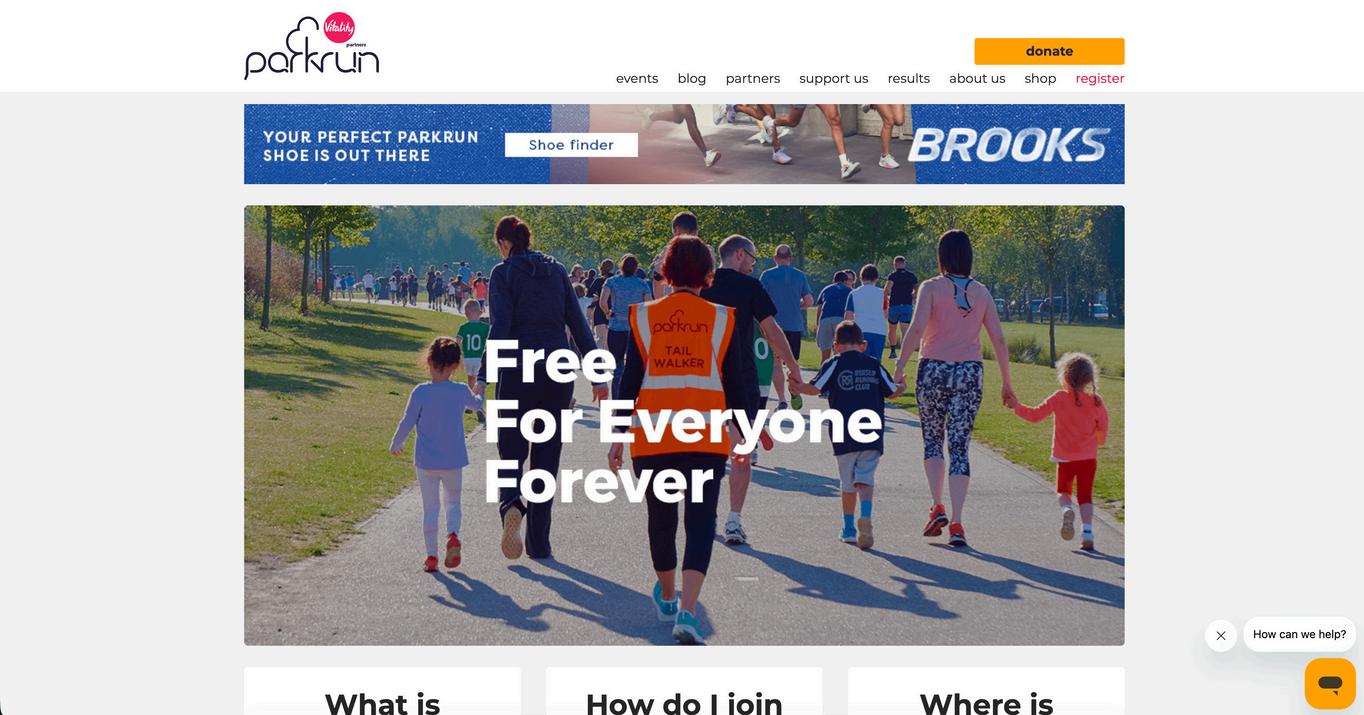The height and width of the screenshot is (715, 1364).
Task: Click the Vitality partner badge
Action: click(340, 28)
